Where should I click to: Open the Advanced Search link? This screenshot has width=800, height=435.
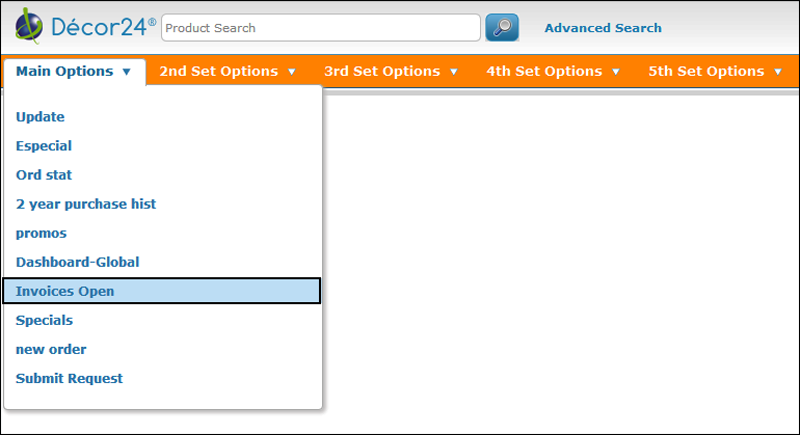[x=602, y=28]
